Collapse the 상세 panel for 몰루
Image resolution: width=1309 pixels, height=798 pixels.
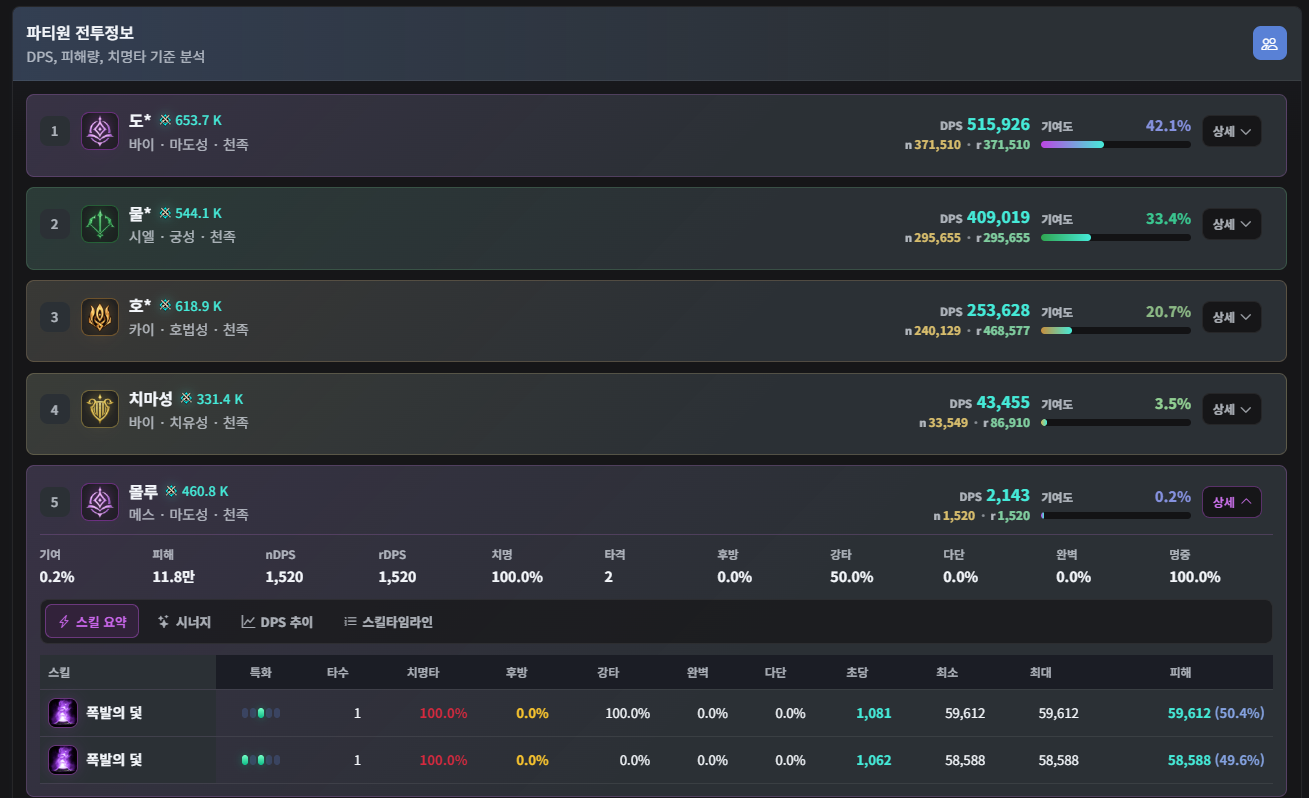[1231, 502]
